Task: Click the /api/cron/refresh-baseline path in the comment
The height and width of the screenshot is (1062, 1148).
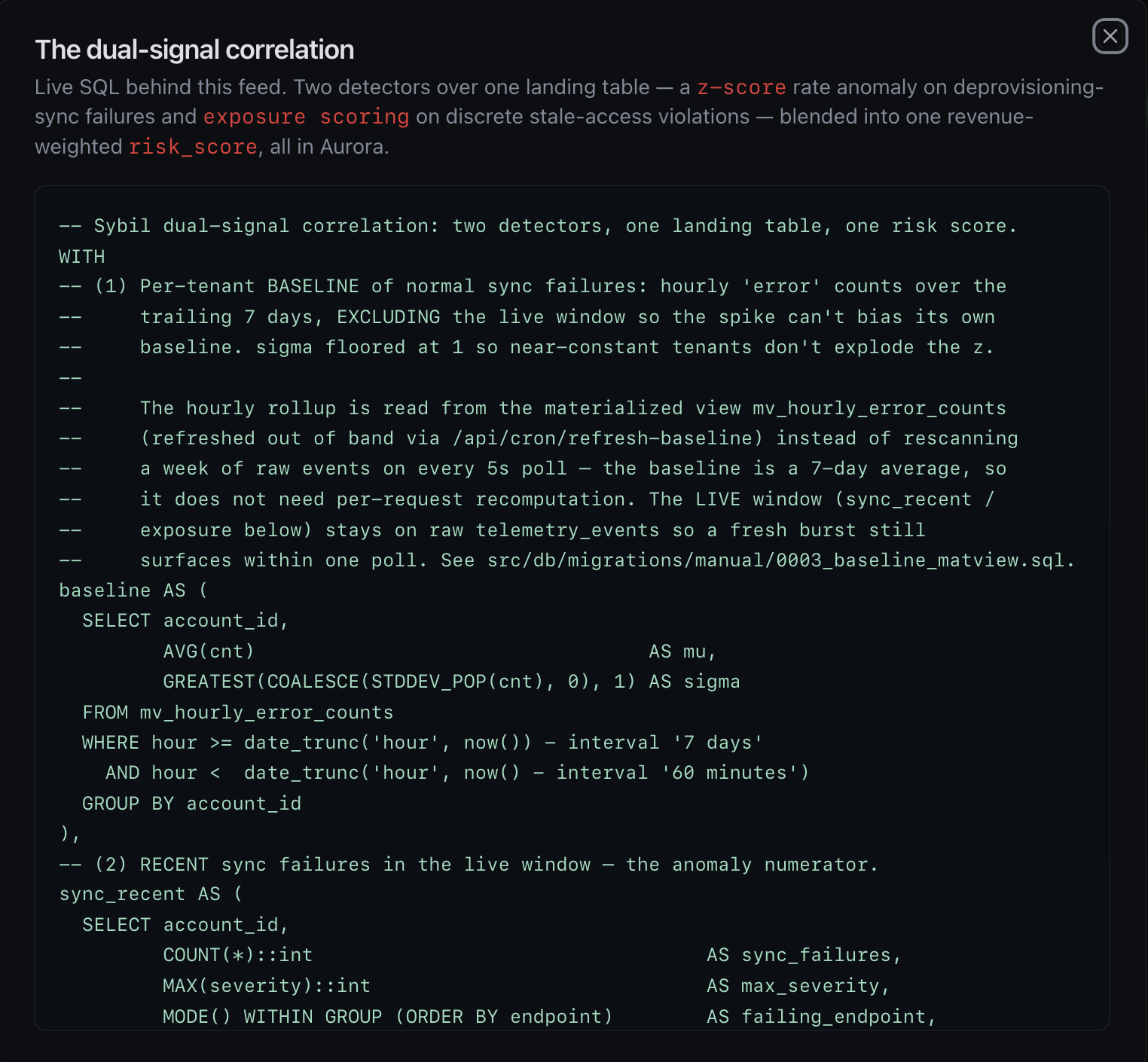Action: click(x=603, y=438)
